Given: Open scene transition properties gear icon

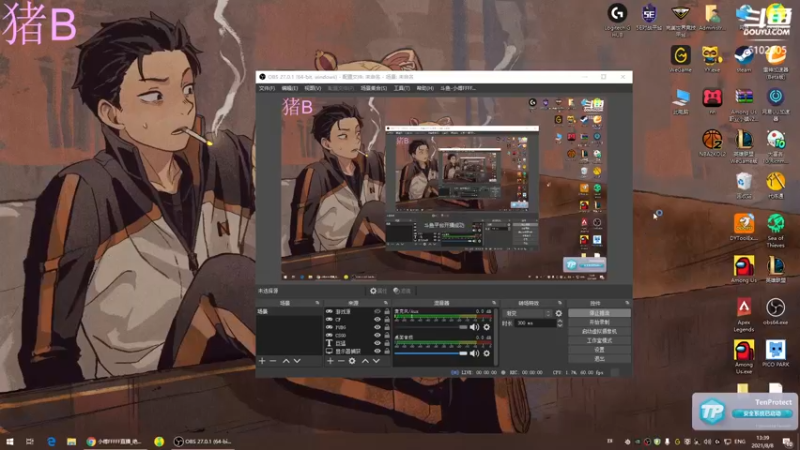Looking at the screenshot, I should tap(559, 313).
